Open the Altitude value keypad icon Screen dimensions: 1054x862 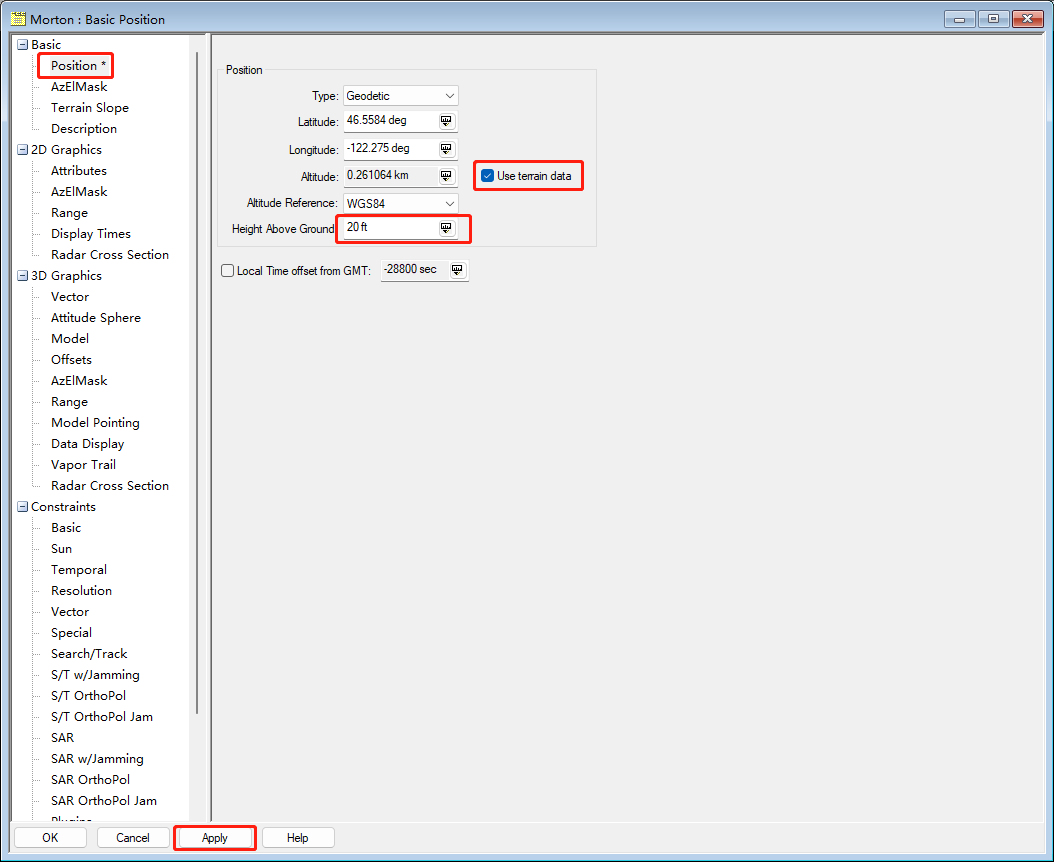point(446,175)
